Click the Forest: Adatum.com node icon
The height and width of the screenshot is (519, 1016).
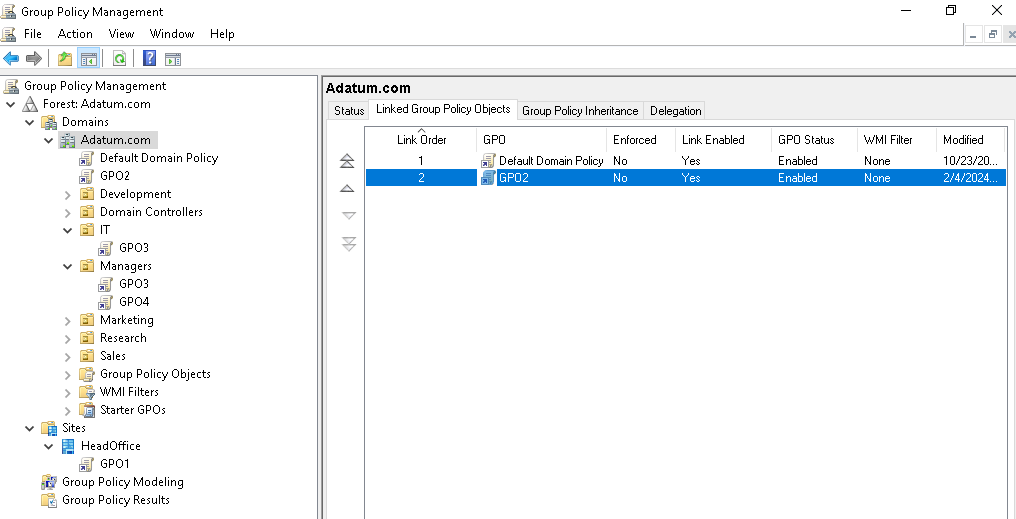coord(30,104)
